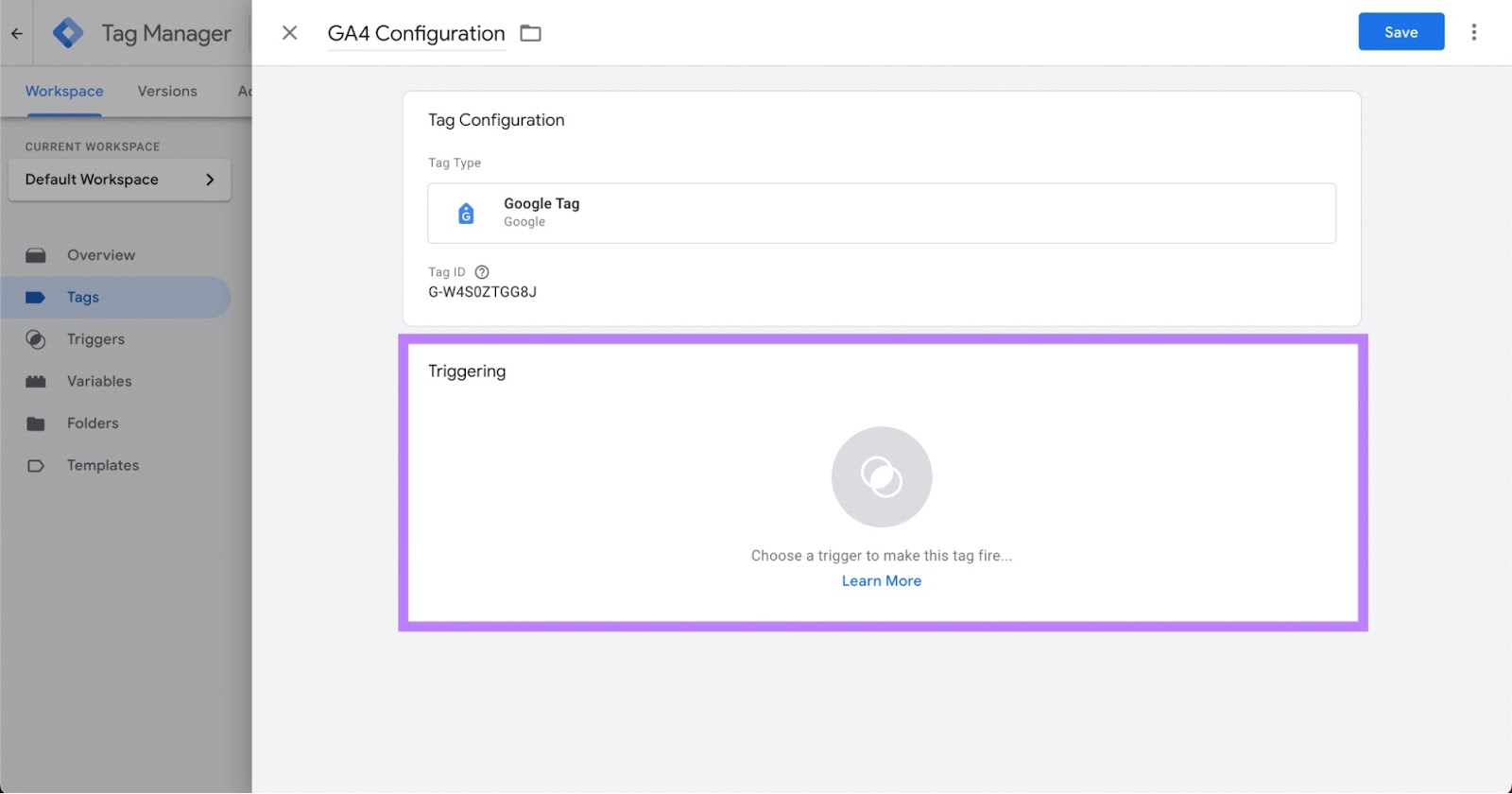Viewport: 1512px width, 794px height.
Task: Go to Folders in the sidebar
Action: tap(93, 423)
